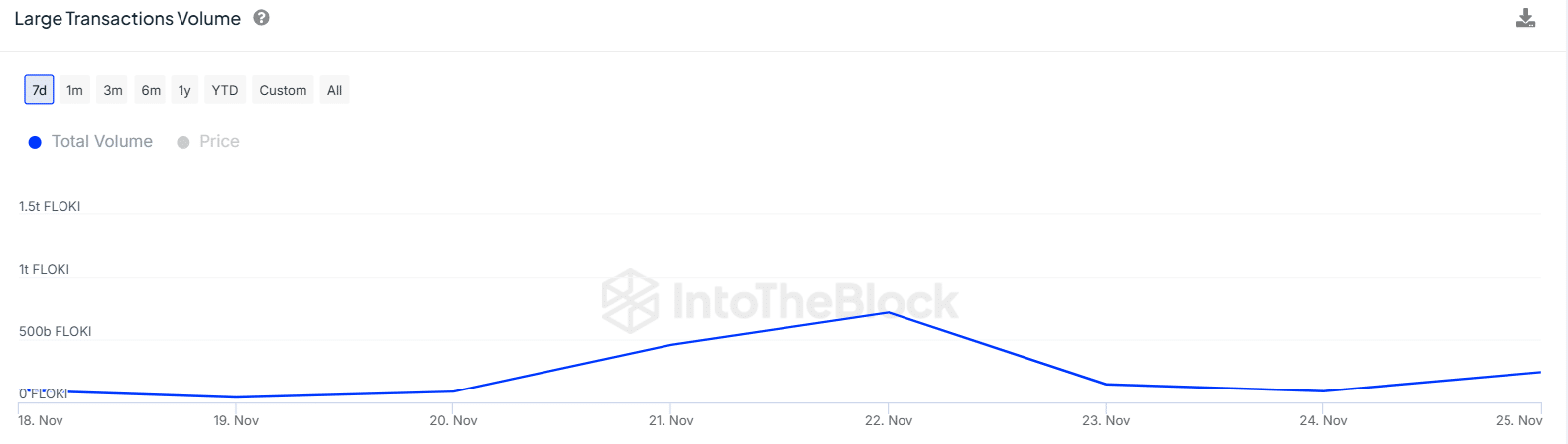This screenshot has width=1568, height=444.
Task: Click the IntoTheBlock cube logo watermark
Action: click(x=631, y=300)
